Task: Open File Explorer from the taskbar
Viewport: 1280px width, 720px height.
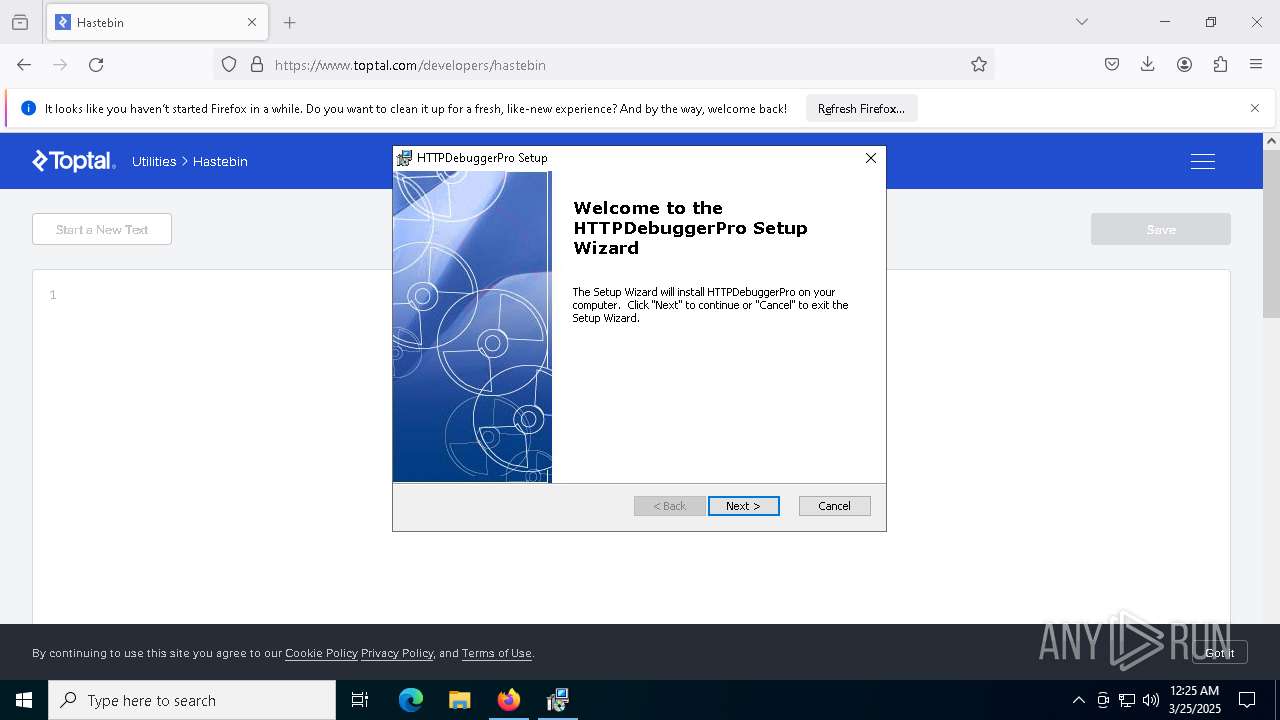Action: click(x=459, y=700)
